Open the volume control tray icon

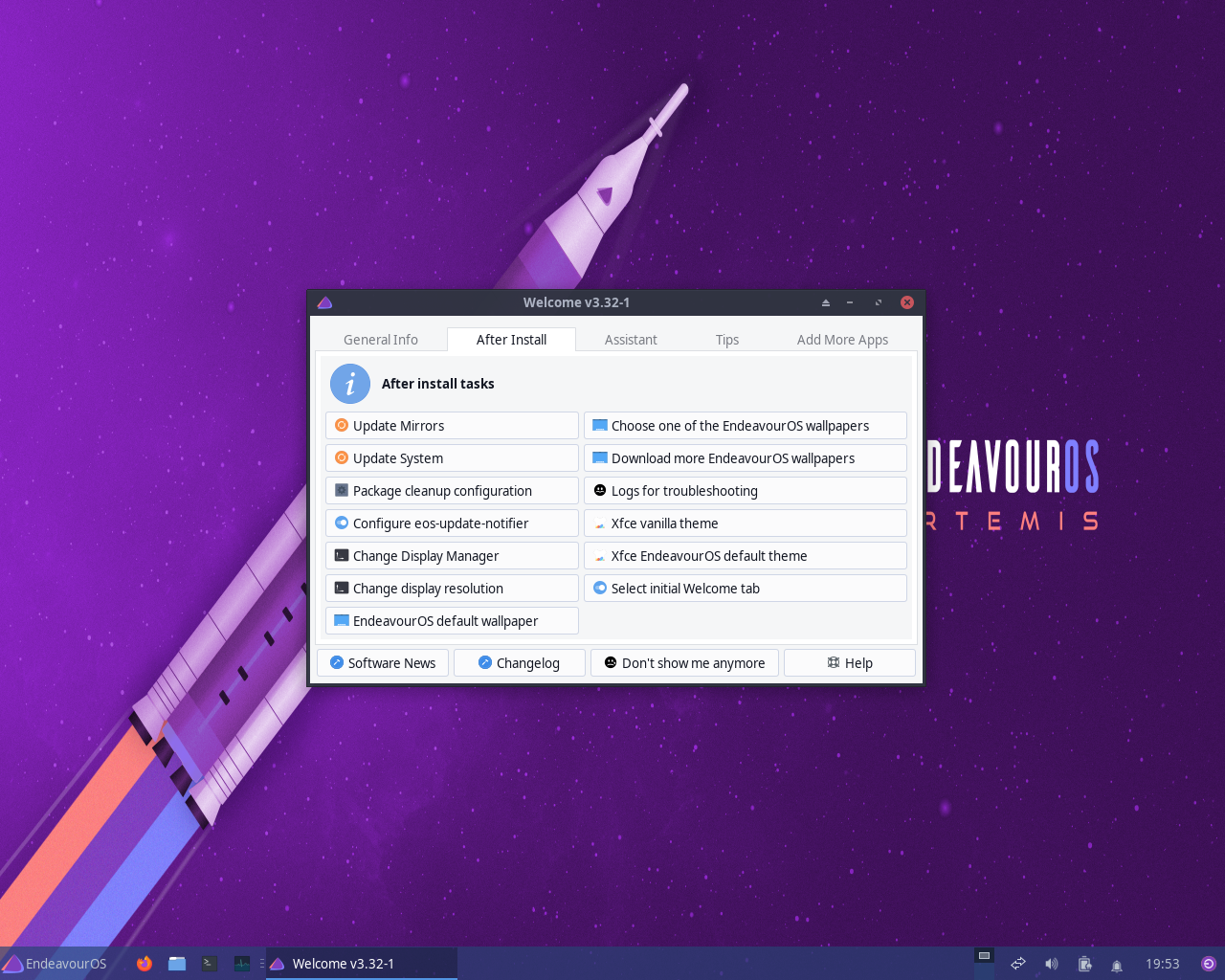[1051, 964]
